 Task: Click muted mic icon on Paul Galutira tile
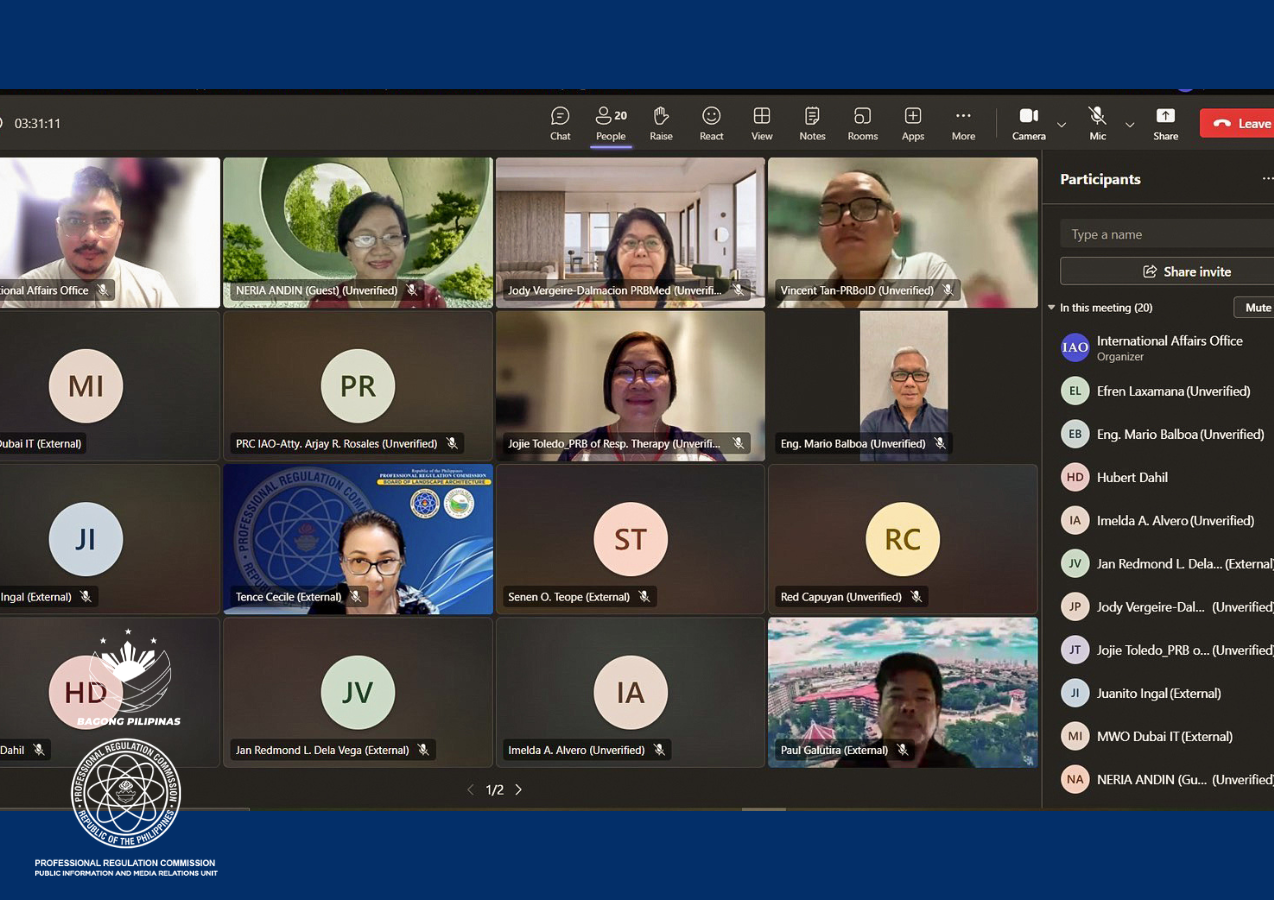902,750
